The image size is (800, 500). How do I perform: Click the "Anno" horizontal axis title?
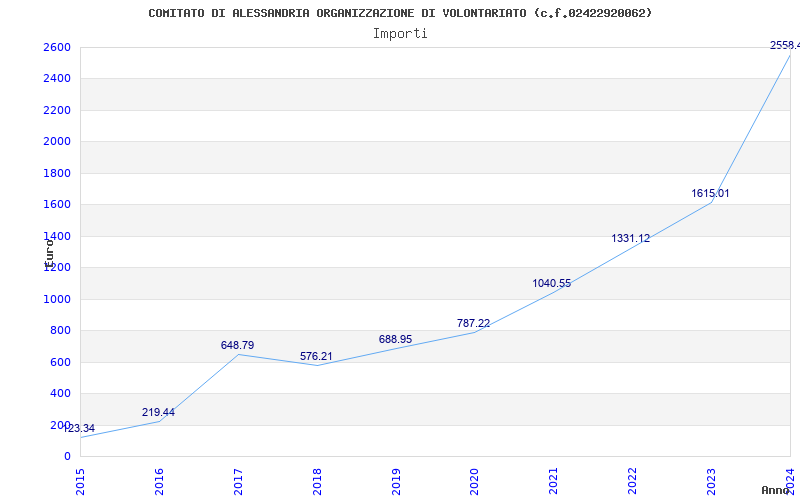click(x=778, y=490)
